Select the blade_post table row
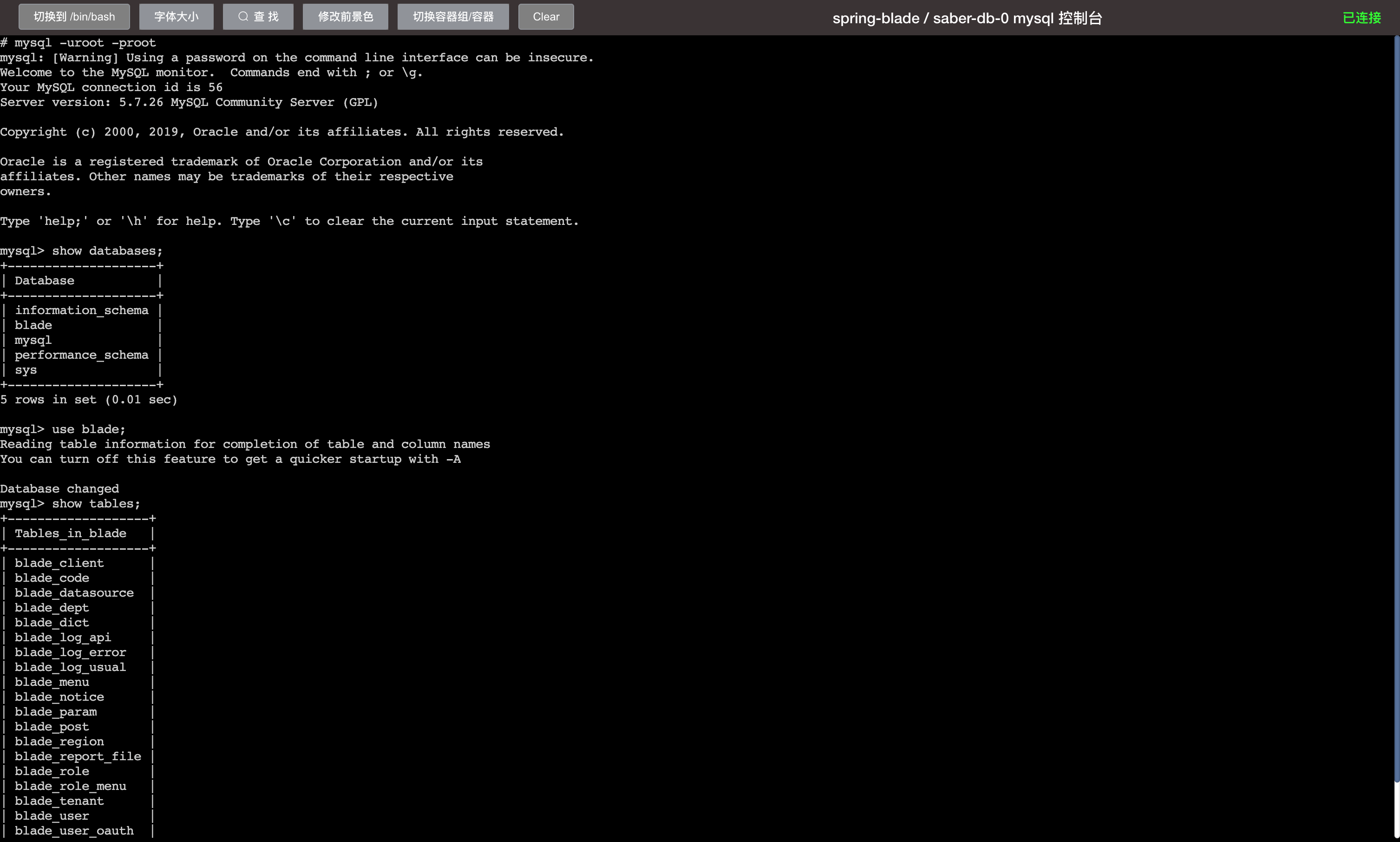 (x=78, y=727)
